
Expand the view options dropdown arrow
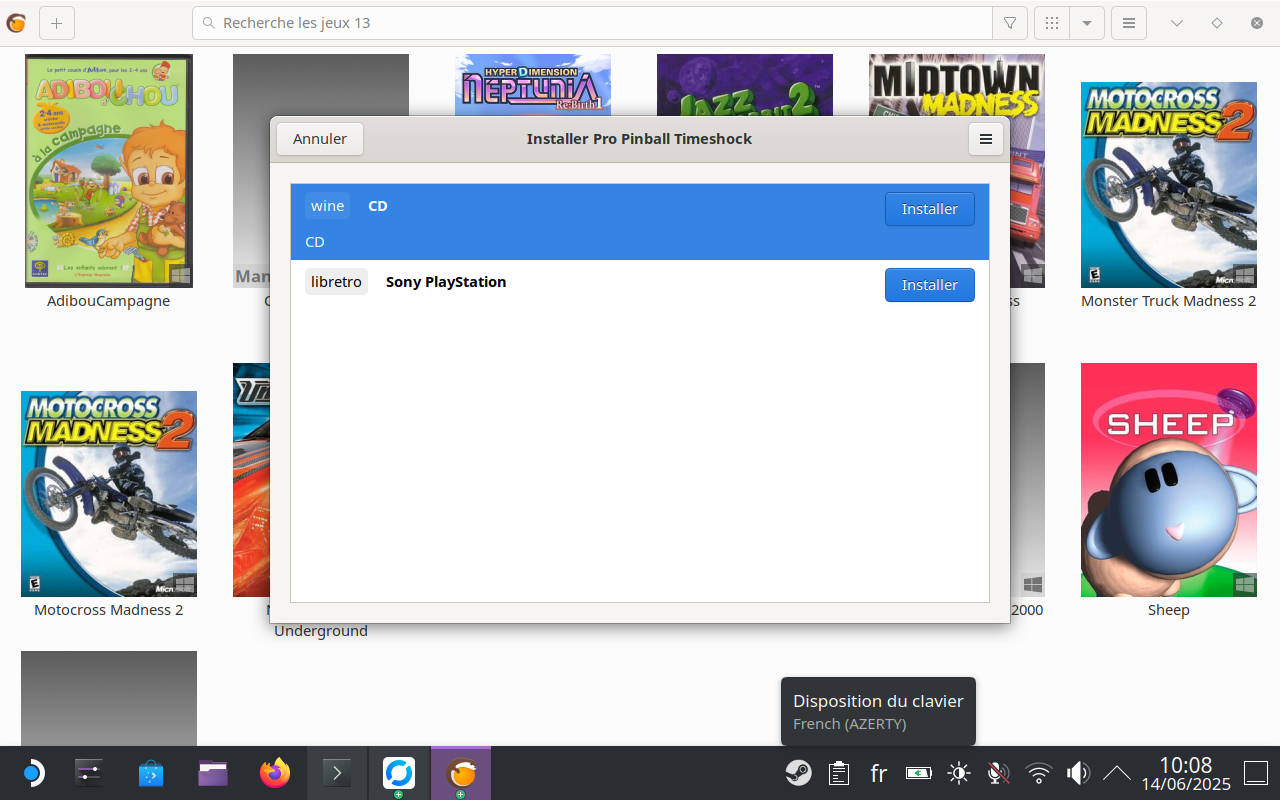tap(1087, 22)
